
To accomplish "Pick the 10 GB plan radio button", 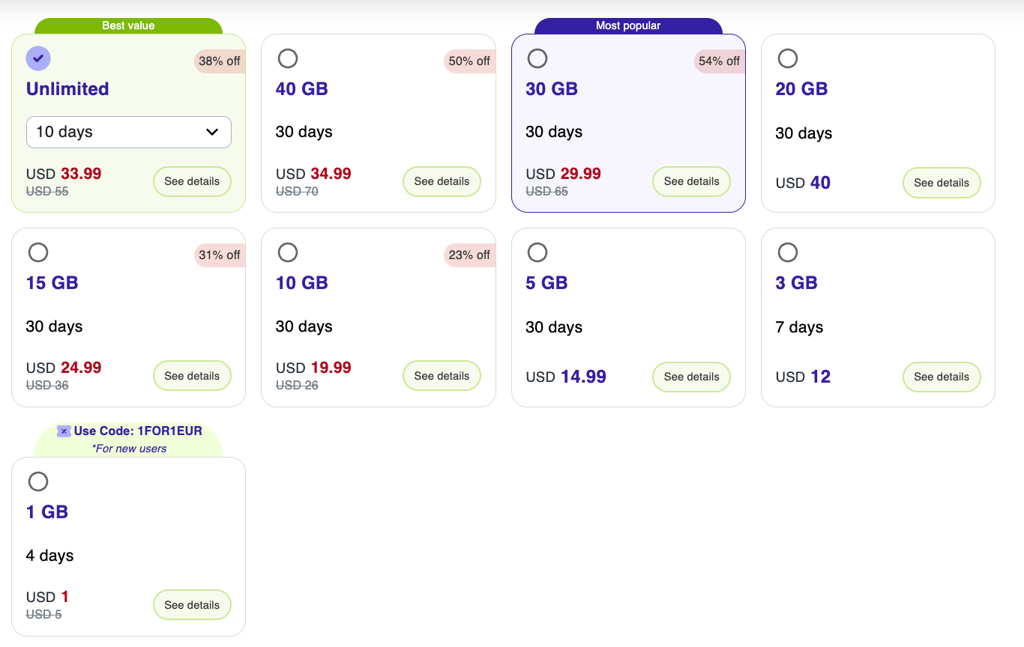I will pyautogui.click(x=287, y=252).
